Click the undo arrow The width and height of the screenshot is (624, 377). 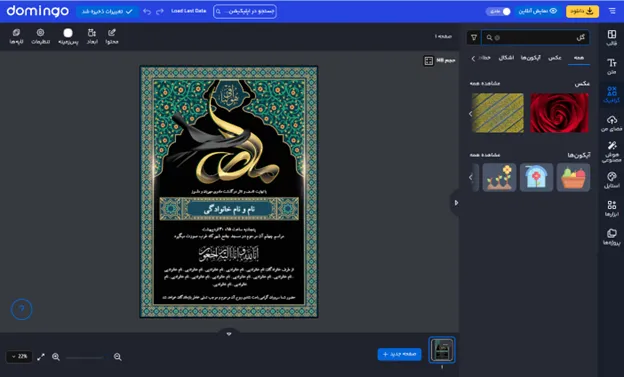[x=147, y=12]
